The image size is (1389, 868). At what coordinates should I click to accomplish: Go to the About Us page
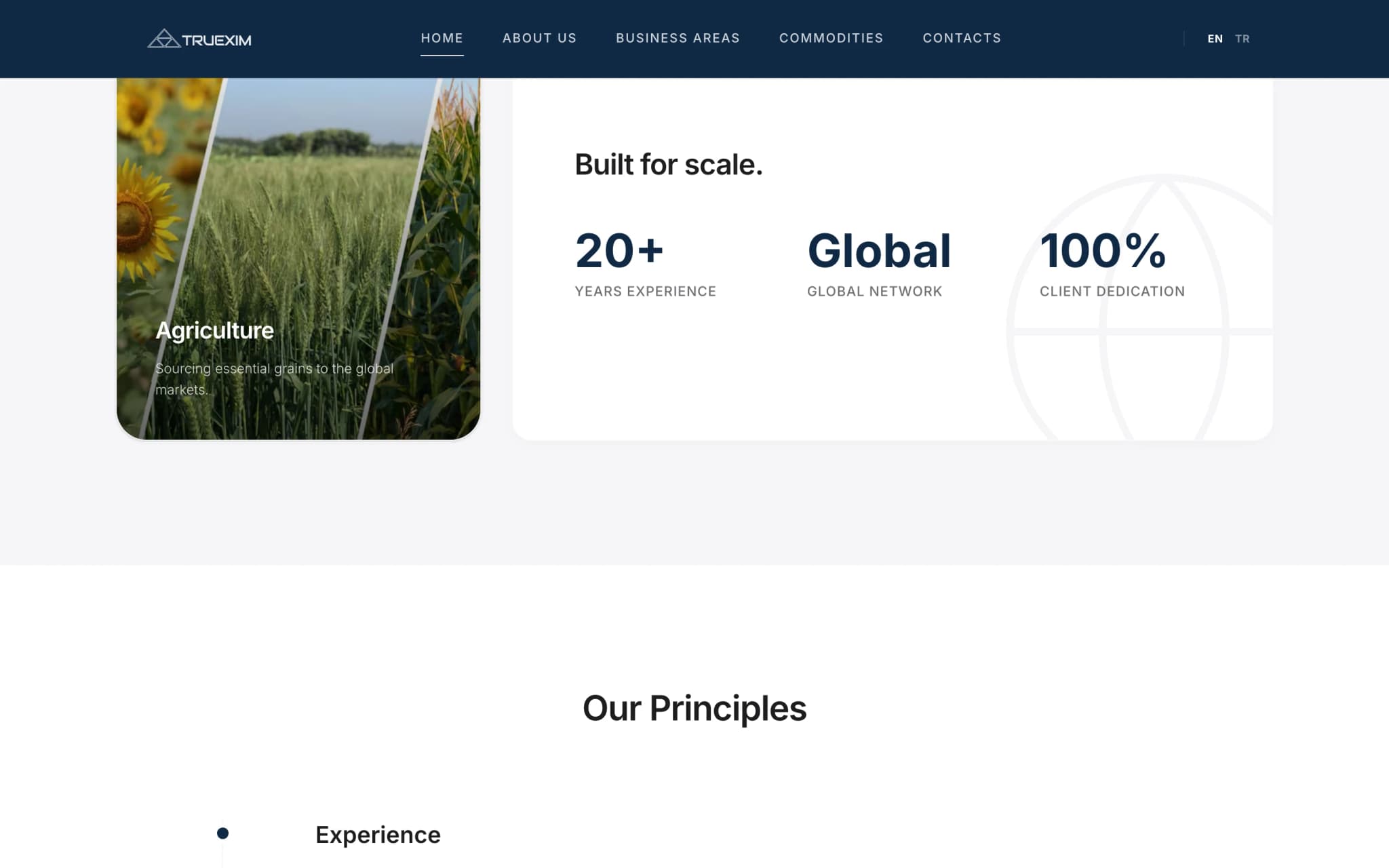point(539,38)
